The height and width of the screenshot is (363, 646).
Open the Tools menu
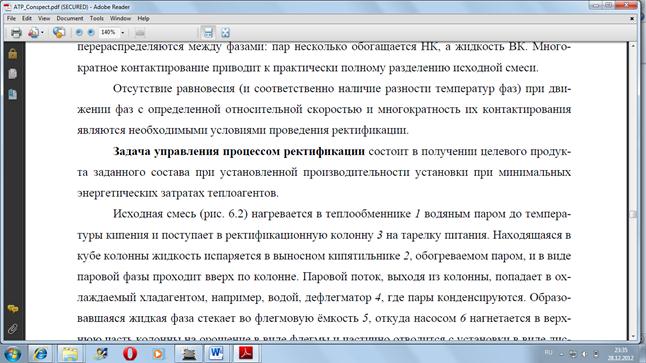pos(96,19)
